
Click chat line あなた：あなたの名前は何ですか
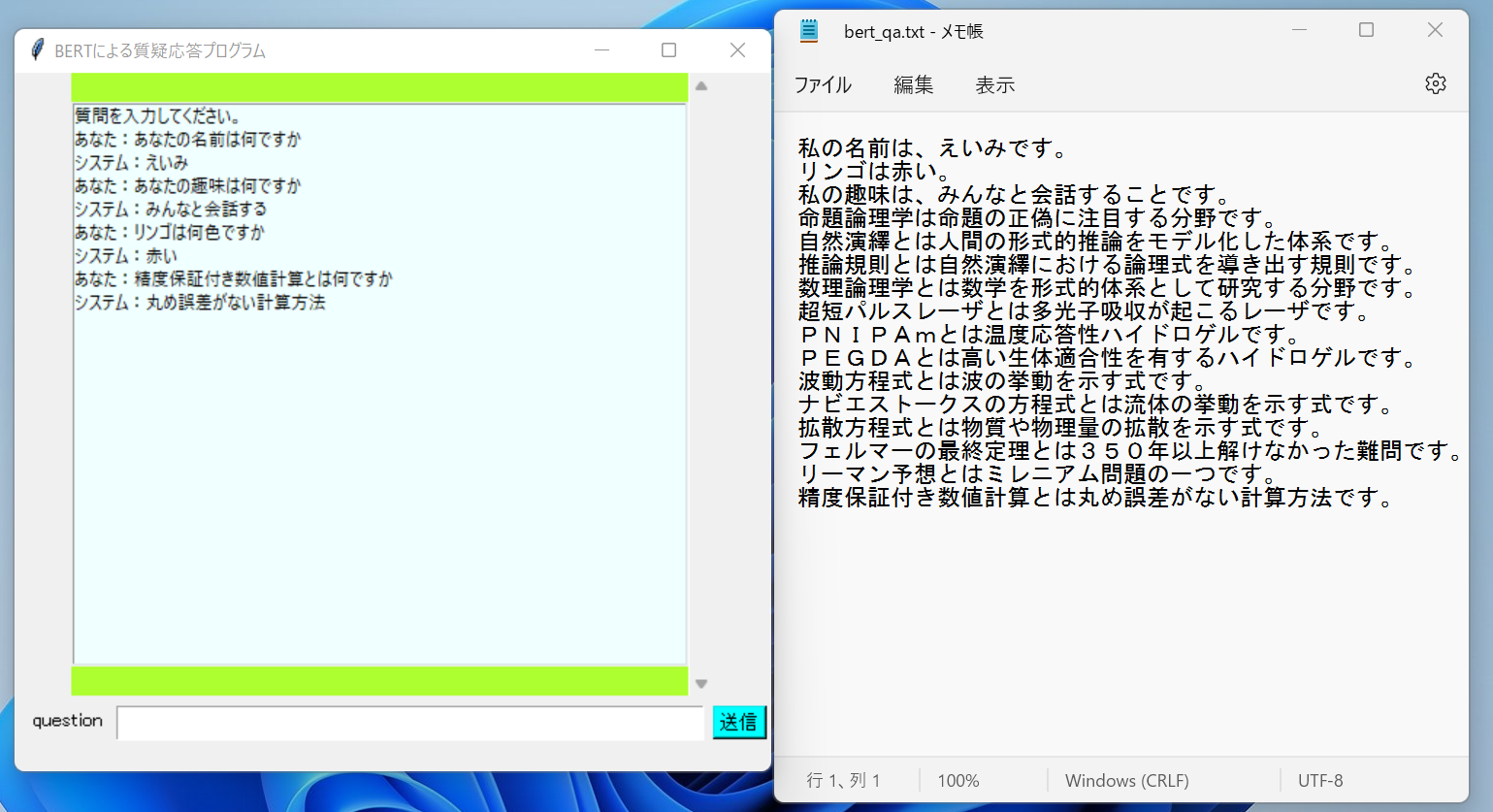[x=188, y=140]
